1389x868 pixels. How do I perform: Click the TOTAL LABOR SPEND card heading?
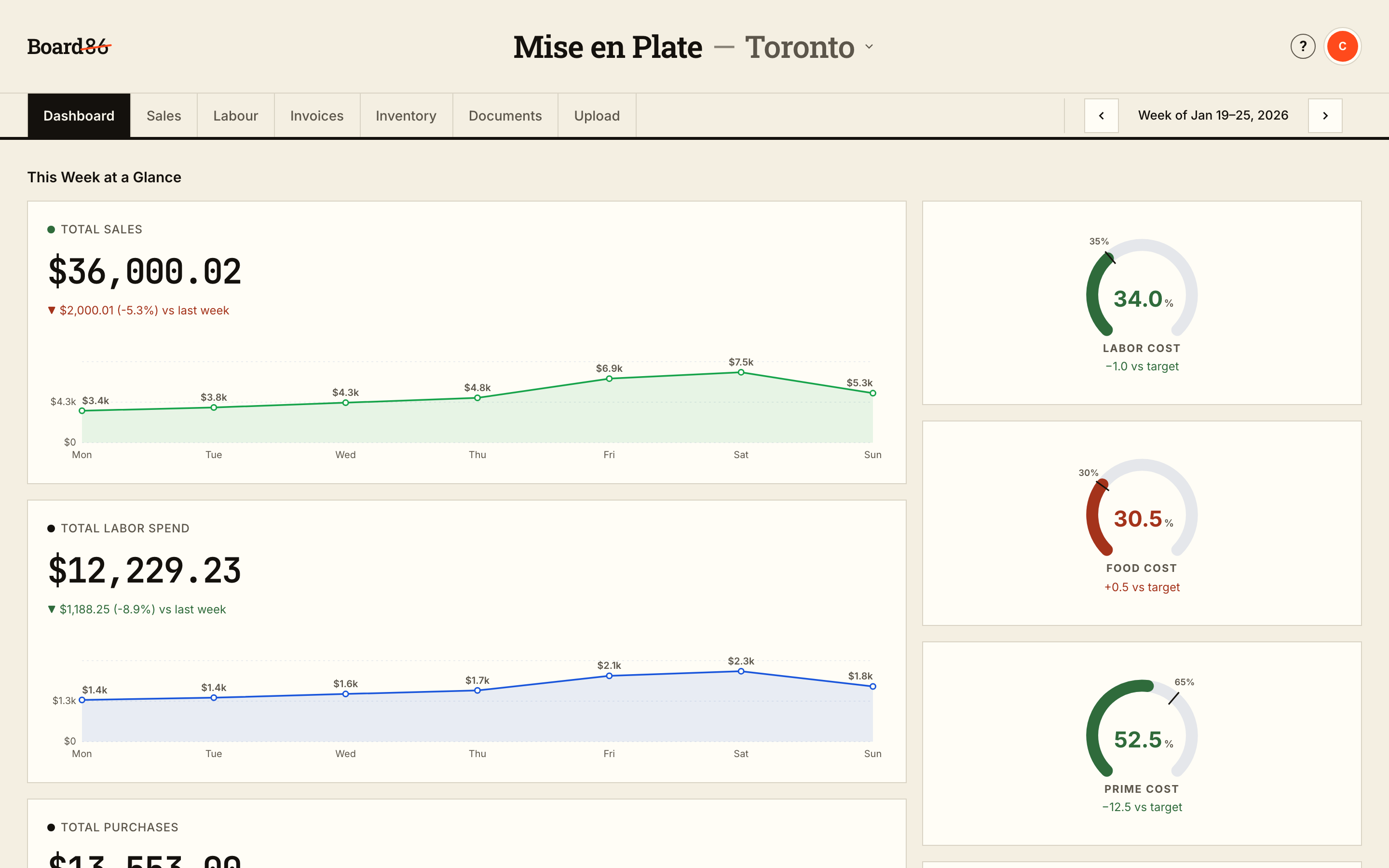tap(124, 529)
